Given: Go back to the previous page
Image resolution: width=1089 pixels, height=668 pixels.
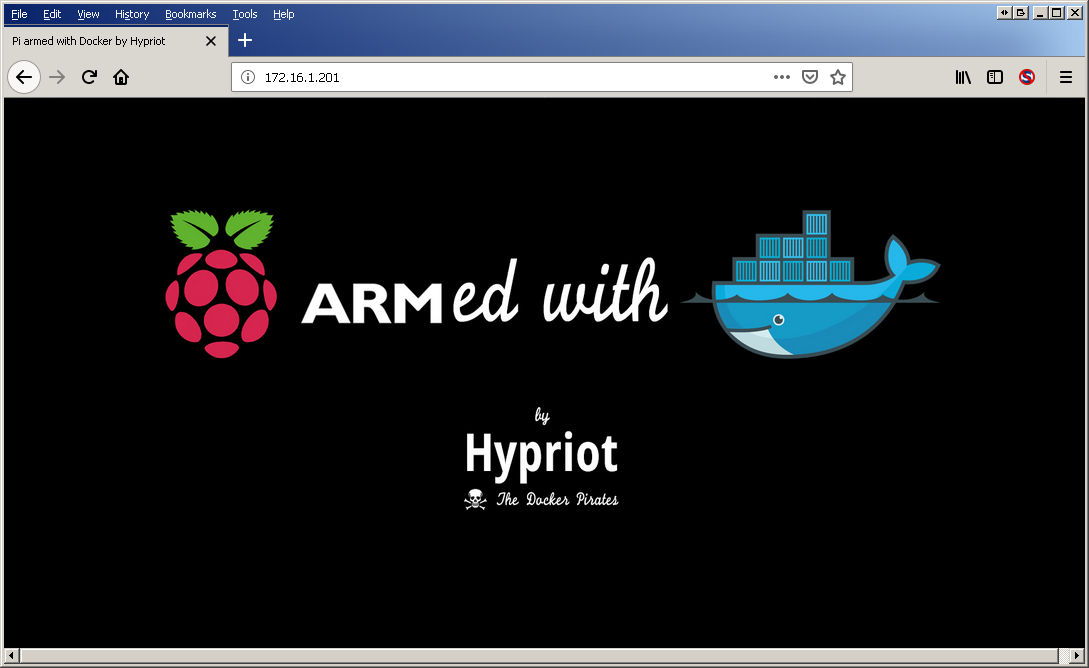Looking at the screenshot, I should pos(24,77).
